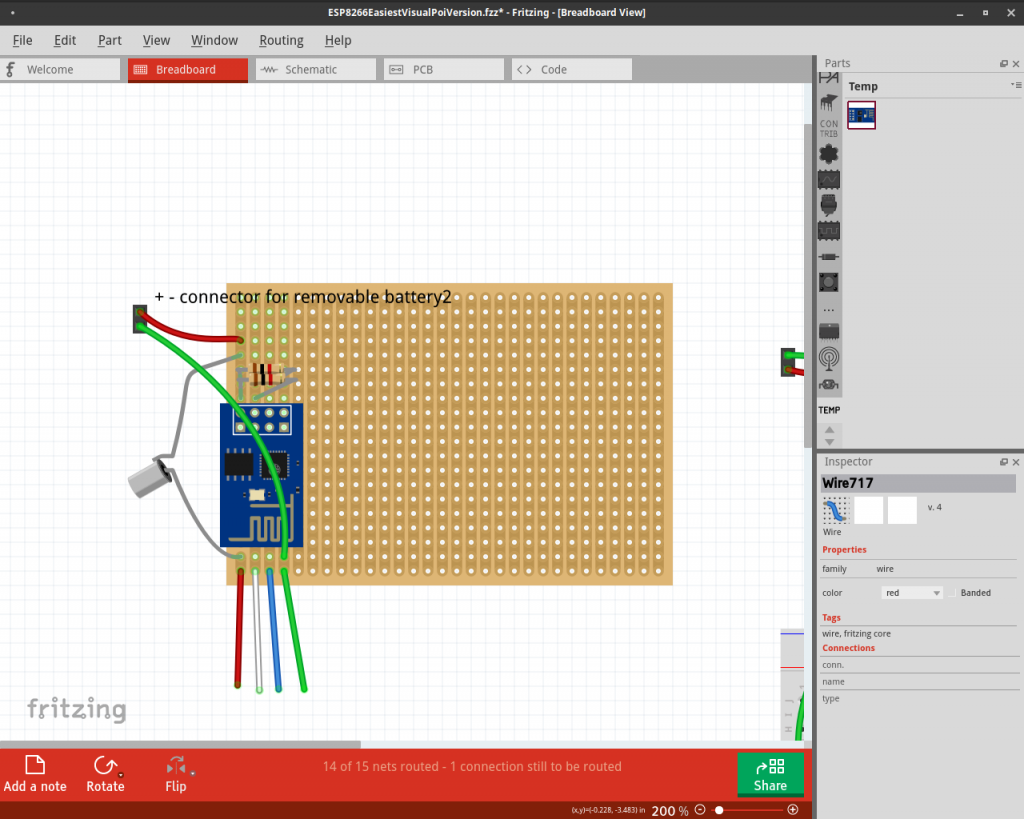
Task: Switch to the PCB tab
Action: point(443,69)
